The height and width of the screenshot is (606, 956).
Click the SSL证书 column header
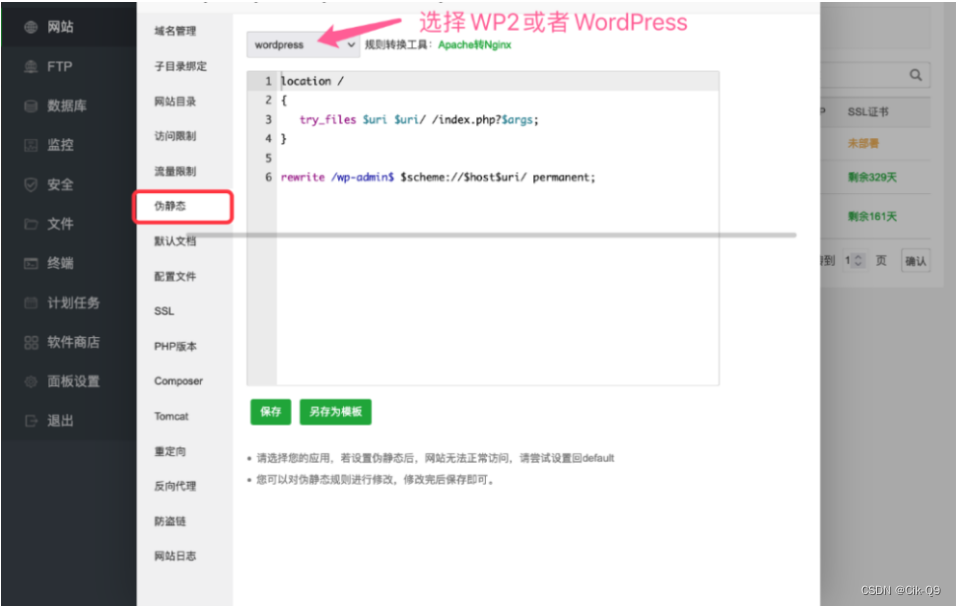(x=868, y=112)
